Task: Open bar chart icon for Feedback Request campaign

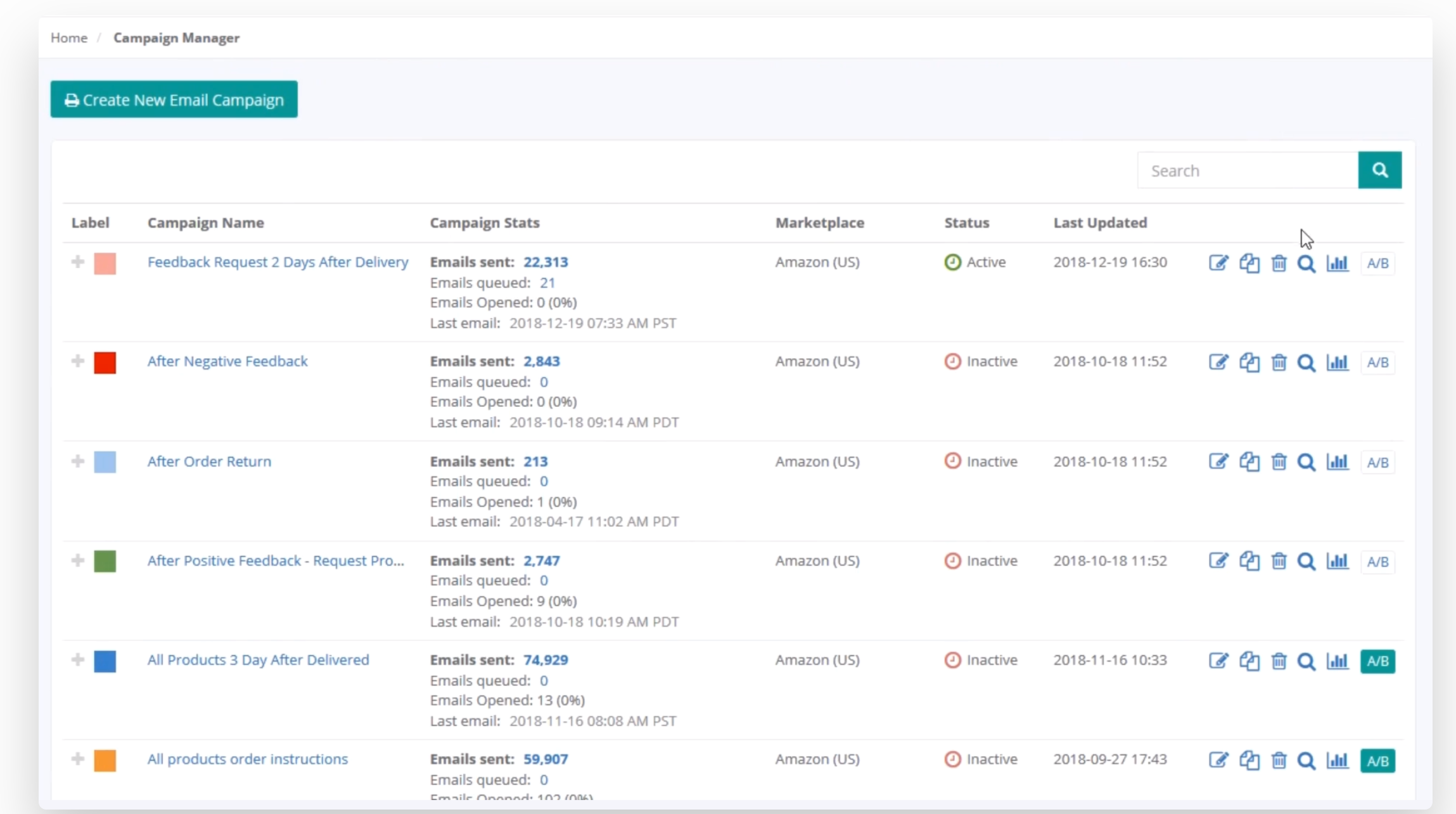Action: pyautogui.click(x=1337, y=262)
